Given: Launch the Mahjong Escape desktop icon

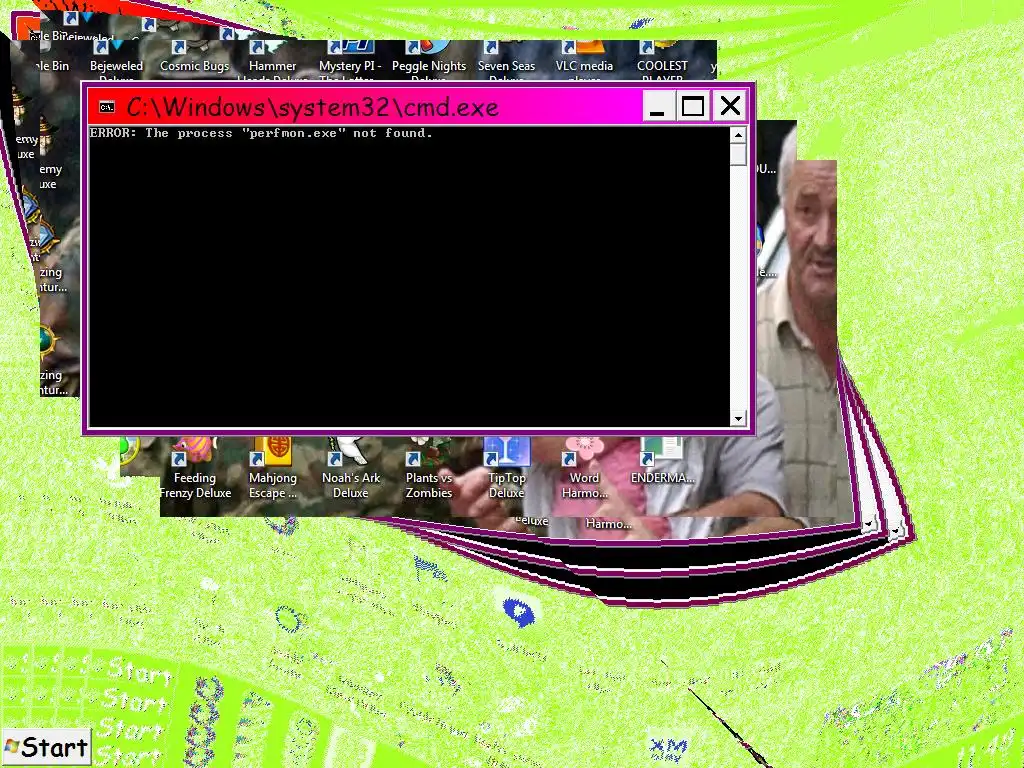Looking at the screenshot, I should coord(272,469).
